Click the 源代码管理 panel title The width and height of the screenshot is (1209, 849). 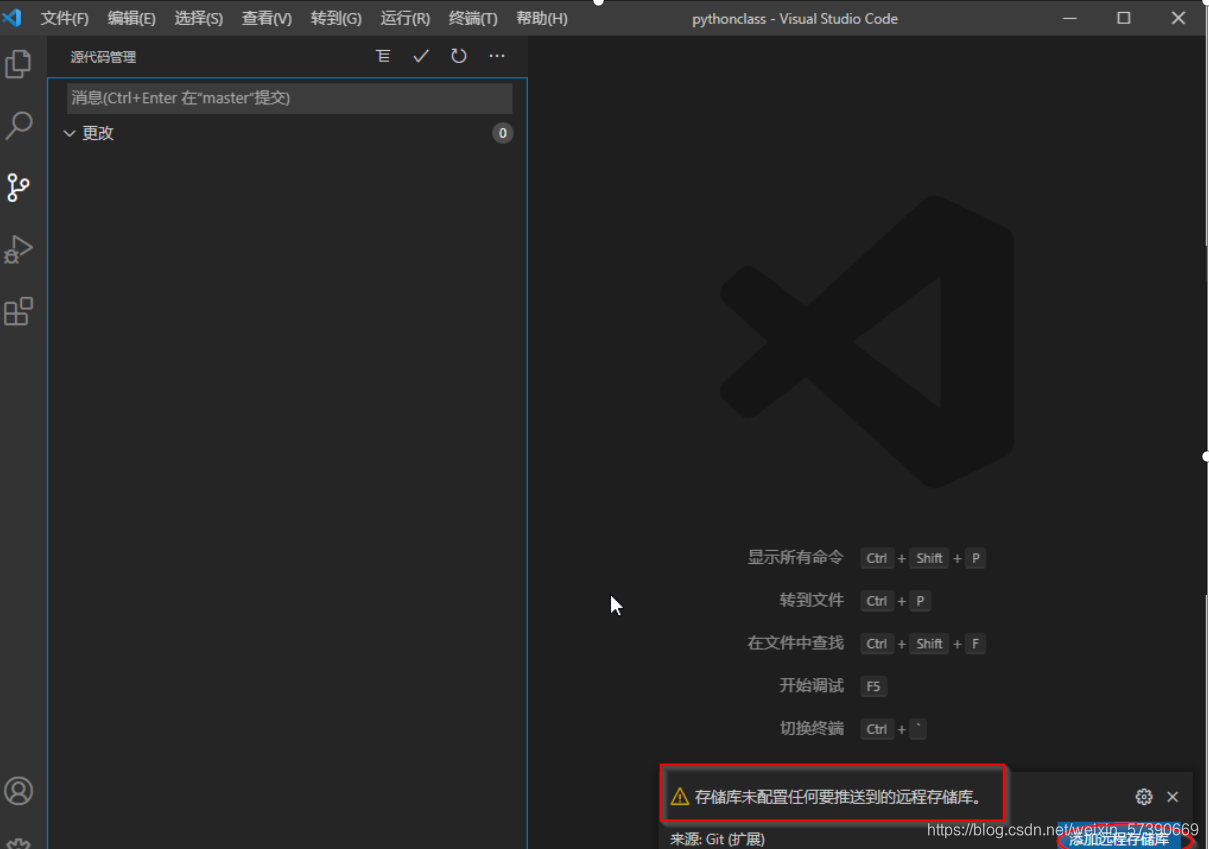(x=103, y=57)
